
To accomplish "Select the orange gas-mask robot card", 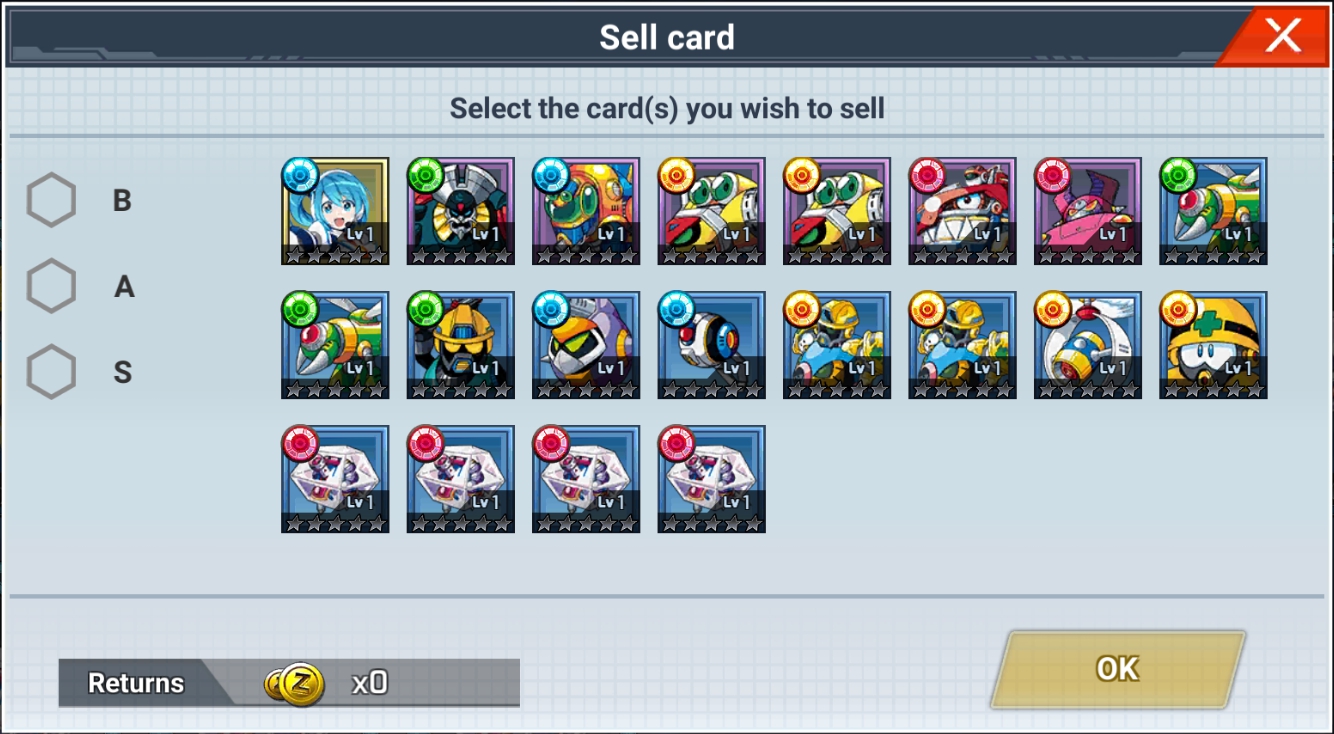I will tap(586, 211).
